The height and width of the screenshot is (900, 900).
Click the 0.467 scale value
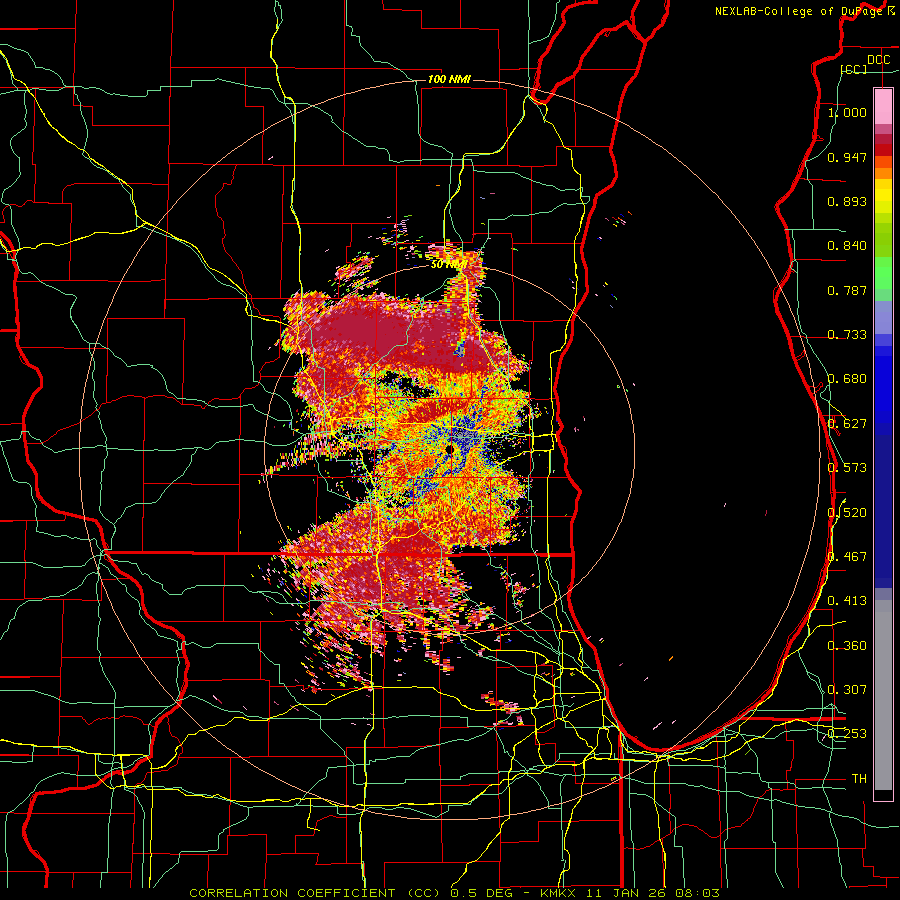click(847, 556)
